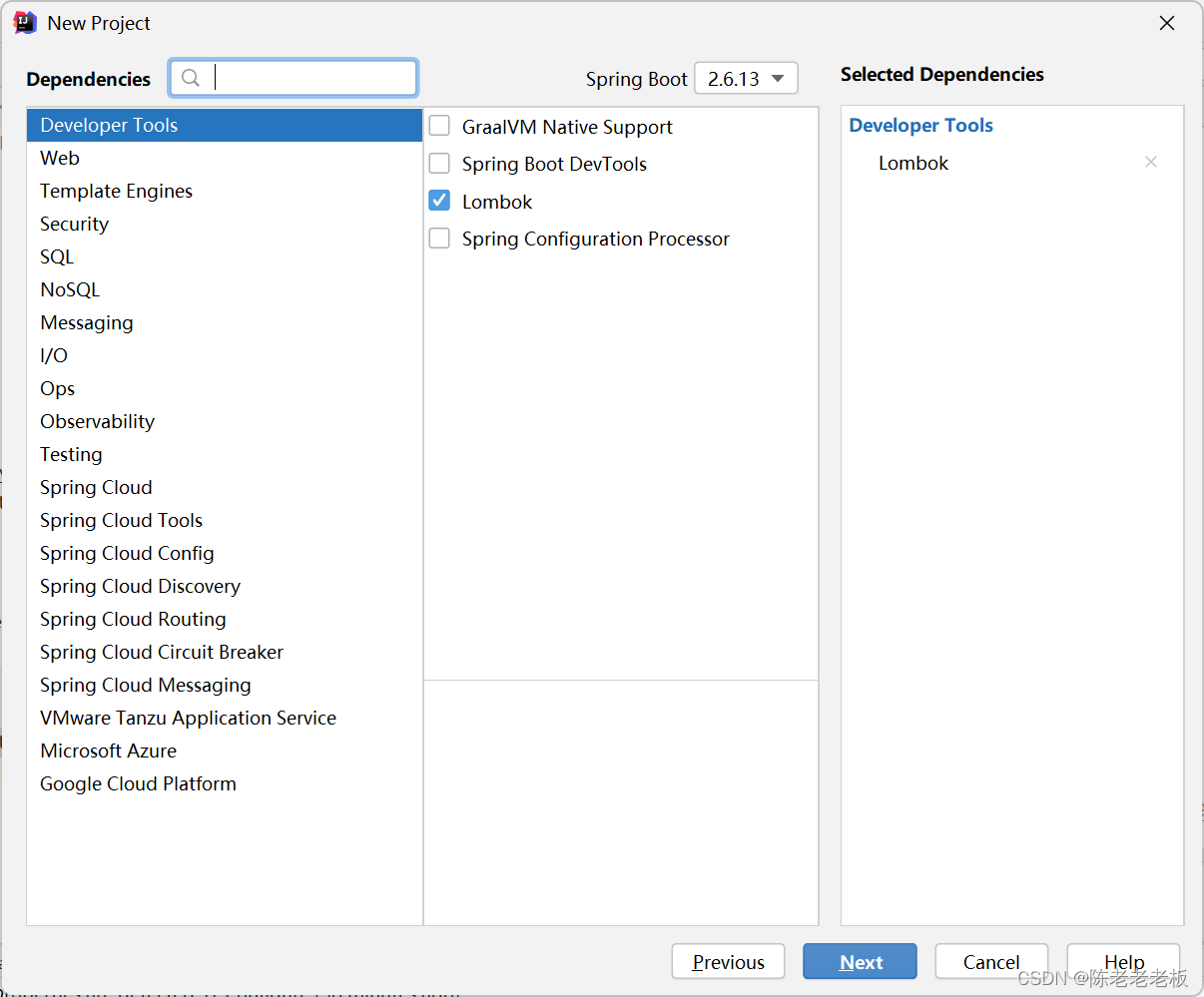Open Help for the dialog
Screen dimensions: 1204x997
1123,962
